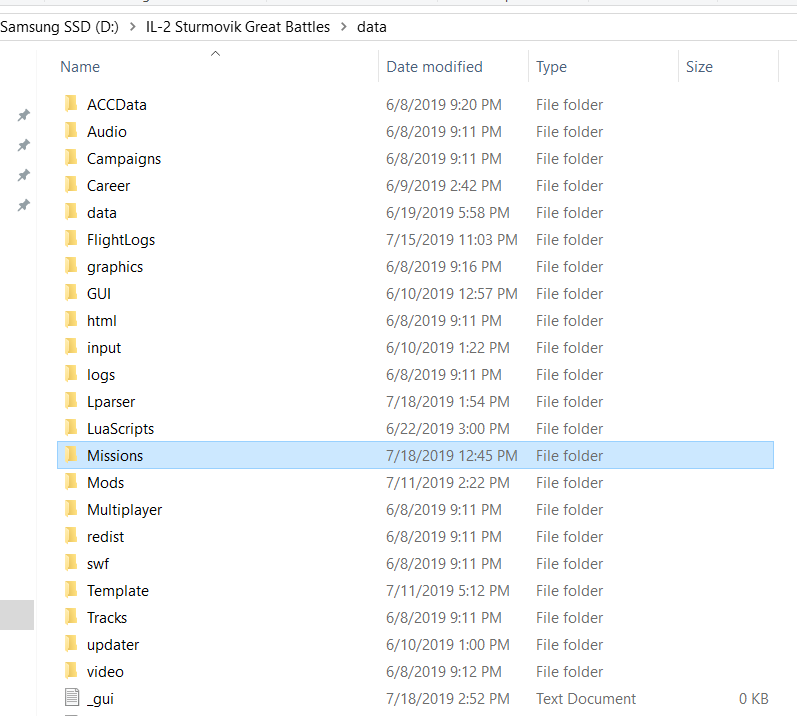Viewport: 797px width, 716px height.
Task: Select the LuaScripts folder name
Action: [x=120, y=428]
